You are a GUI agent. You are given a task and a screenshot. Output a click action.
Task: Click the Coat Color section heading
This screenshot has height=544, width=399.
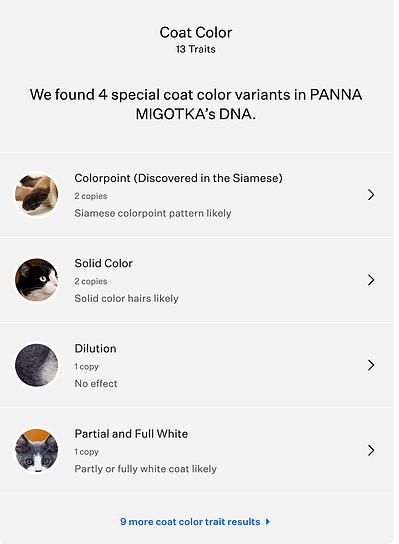pos(196,33)
